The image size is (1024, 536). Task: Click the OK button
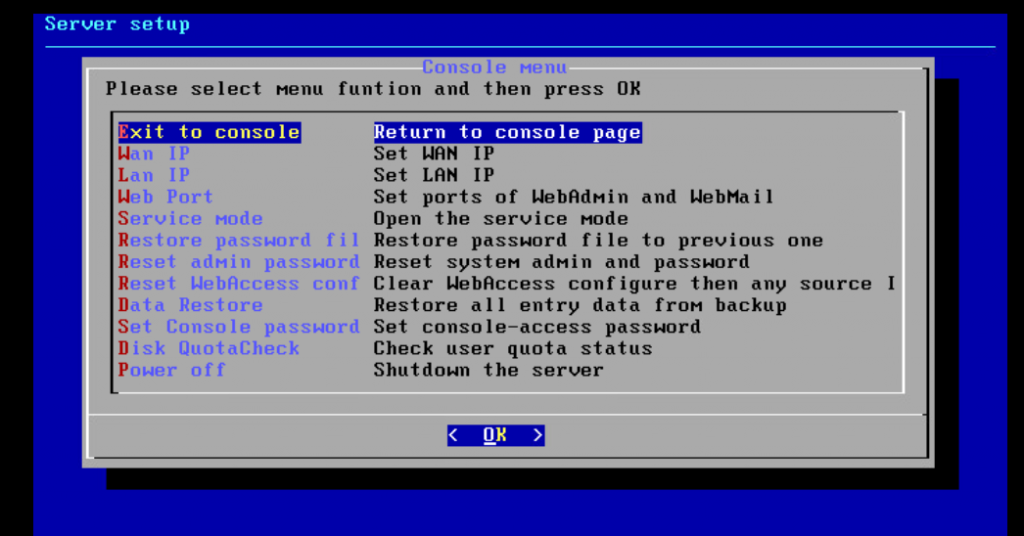click(x=496, y=435)
